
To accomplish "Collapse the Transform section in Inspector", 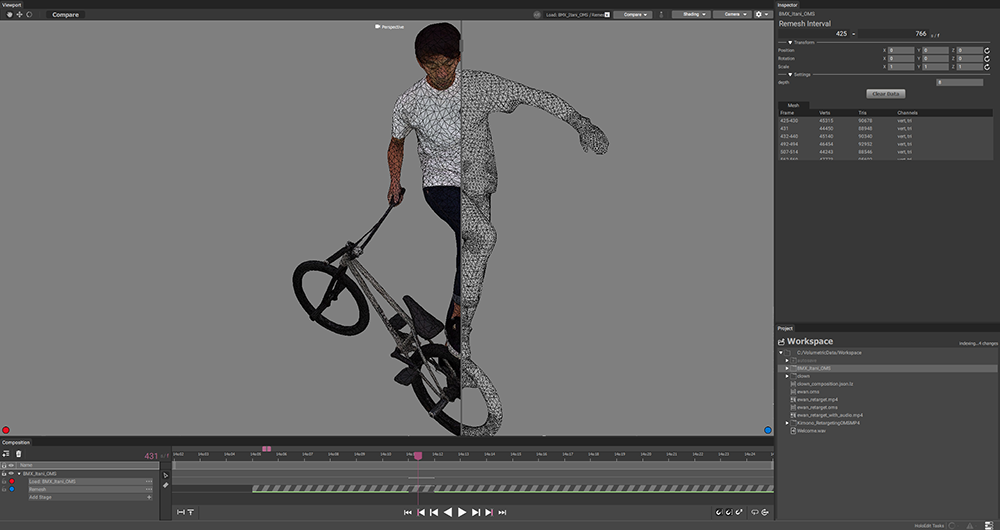I will pos(790,43).
